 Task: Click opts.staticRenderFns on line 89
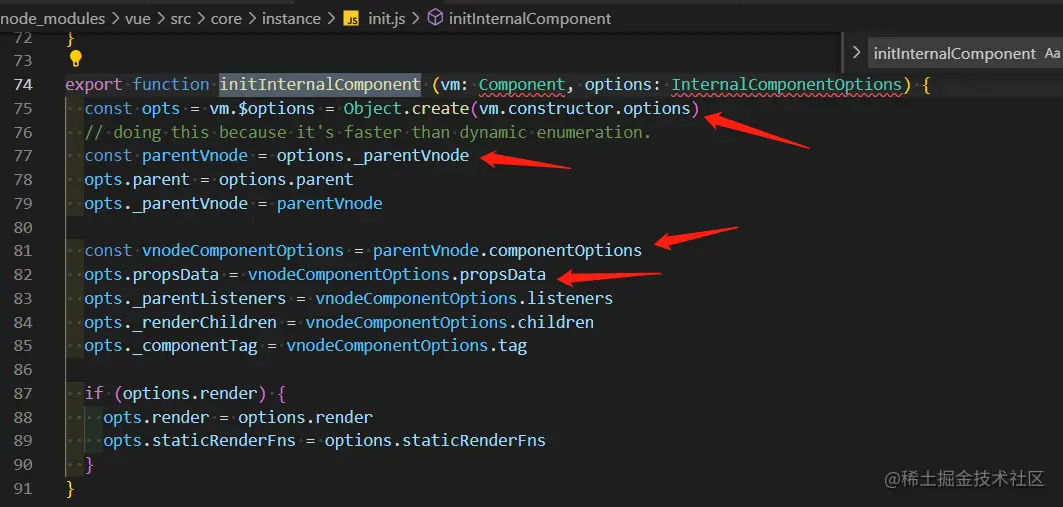pyautogui.click(x=199, y=441)
